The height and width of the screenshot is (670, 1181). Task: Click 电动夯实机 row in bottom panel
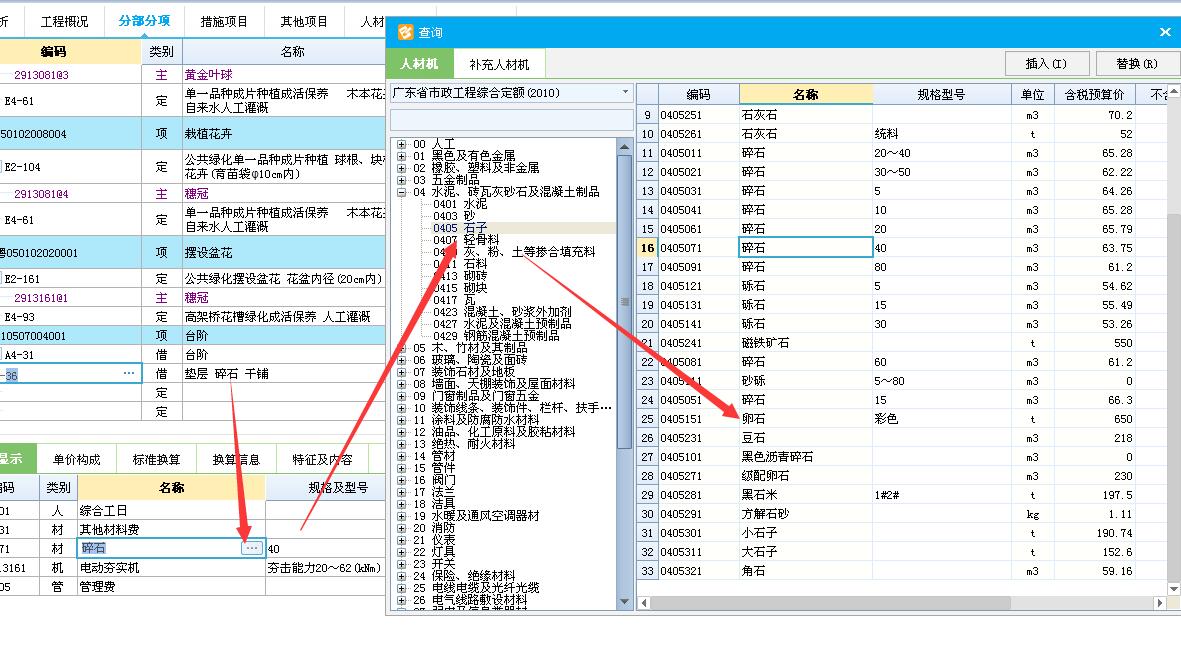click(x=193, y=568)
